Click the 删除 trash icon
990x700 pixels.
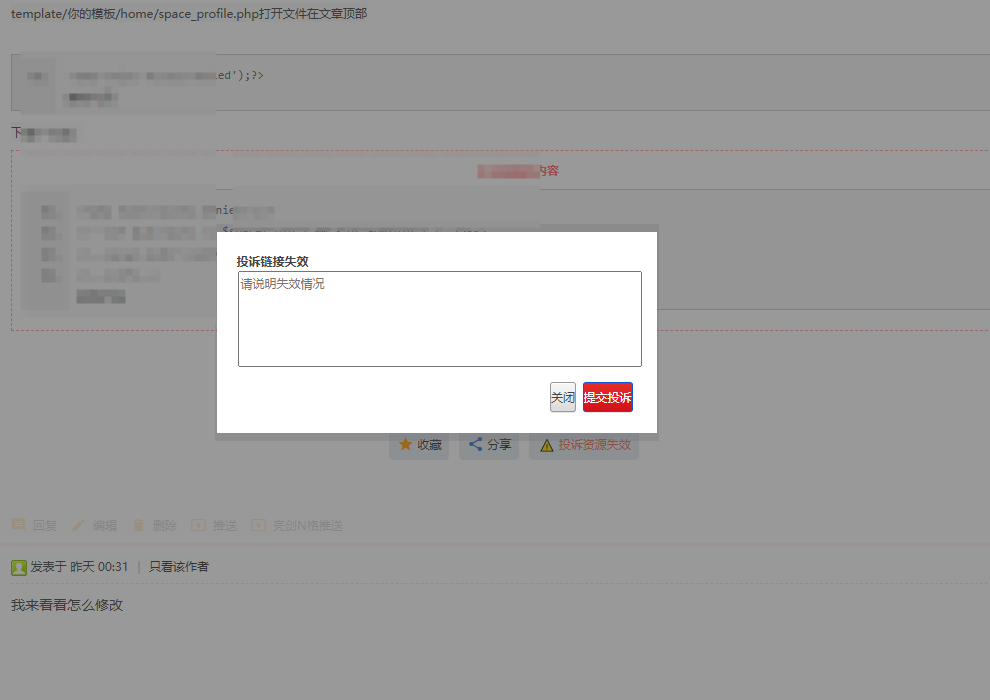click(138, 525)
